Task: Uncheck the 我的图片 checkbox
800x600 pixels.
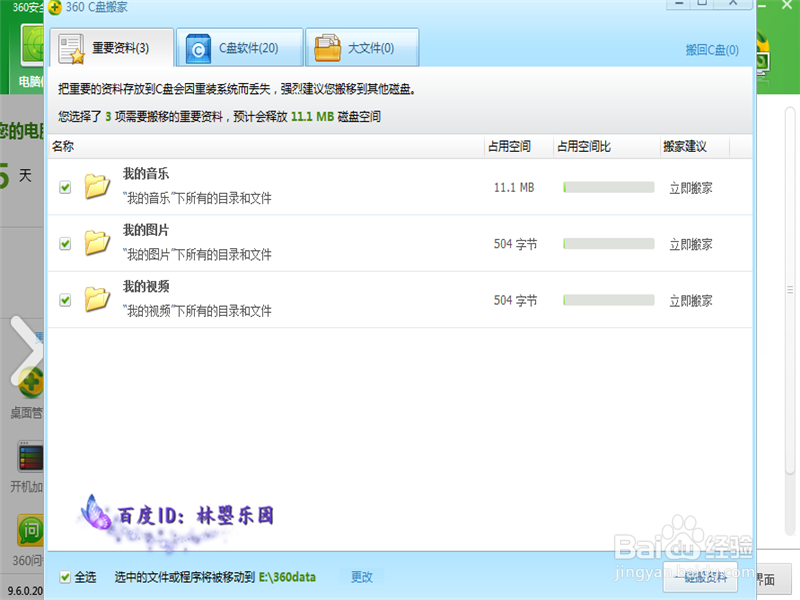Action: click(65, 243)
